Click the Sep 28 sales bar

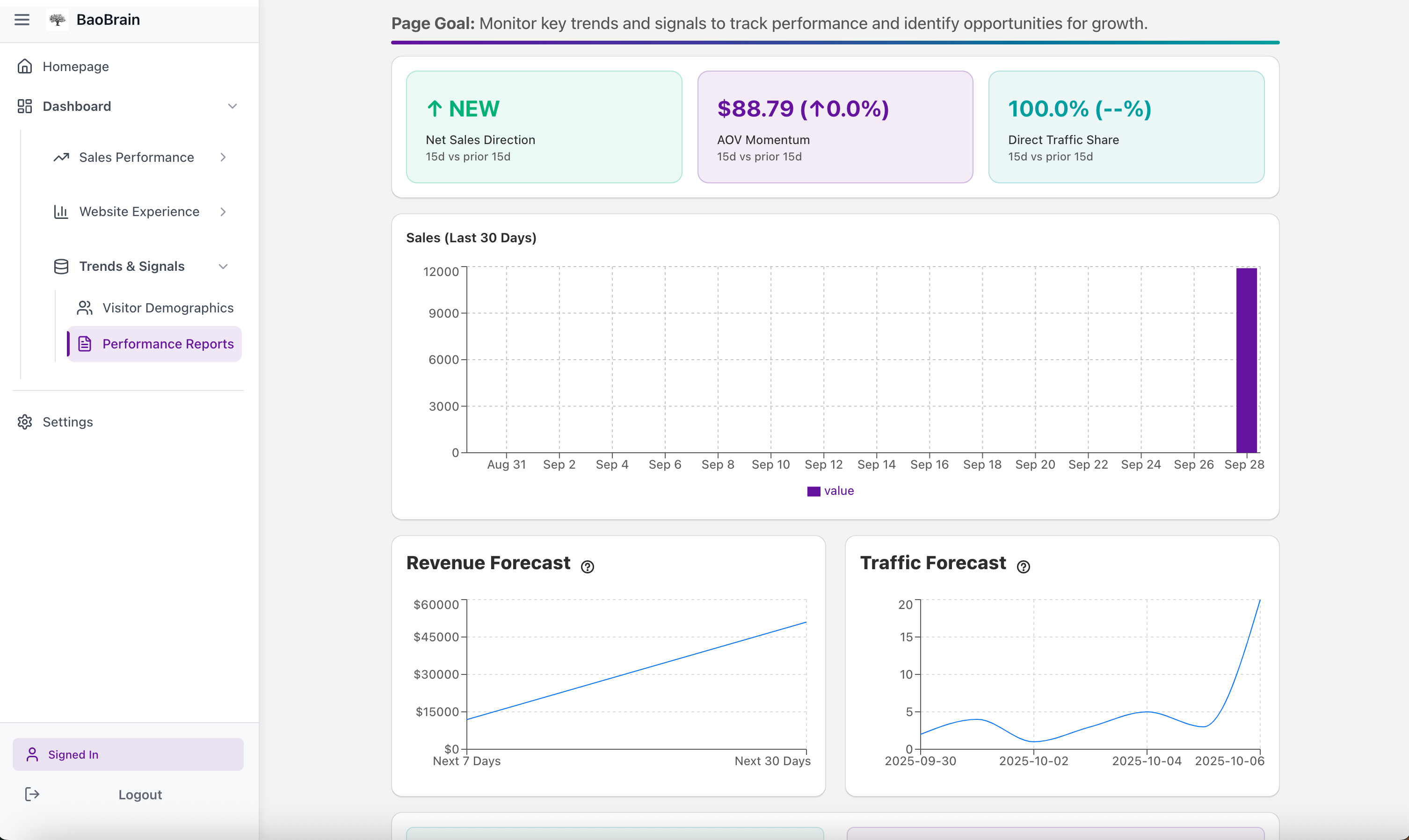1246,360
